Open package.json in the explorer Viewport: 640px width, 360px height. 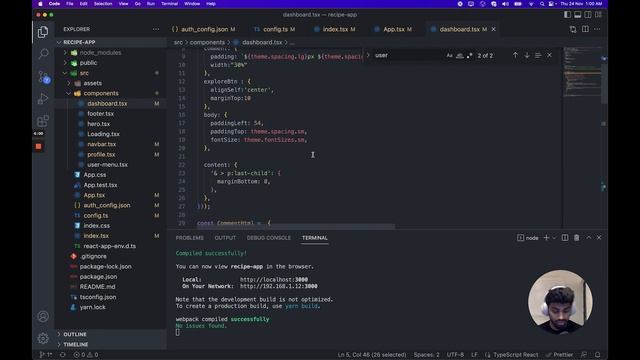pos(98,277)
